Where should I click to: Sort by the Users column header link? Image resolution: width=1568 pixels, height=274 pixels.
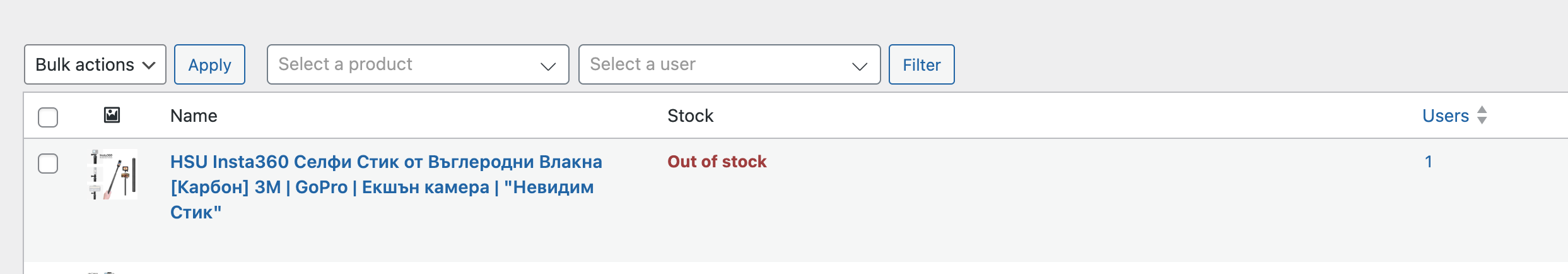pyautogui.click(x=1445, y=116)
